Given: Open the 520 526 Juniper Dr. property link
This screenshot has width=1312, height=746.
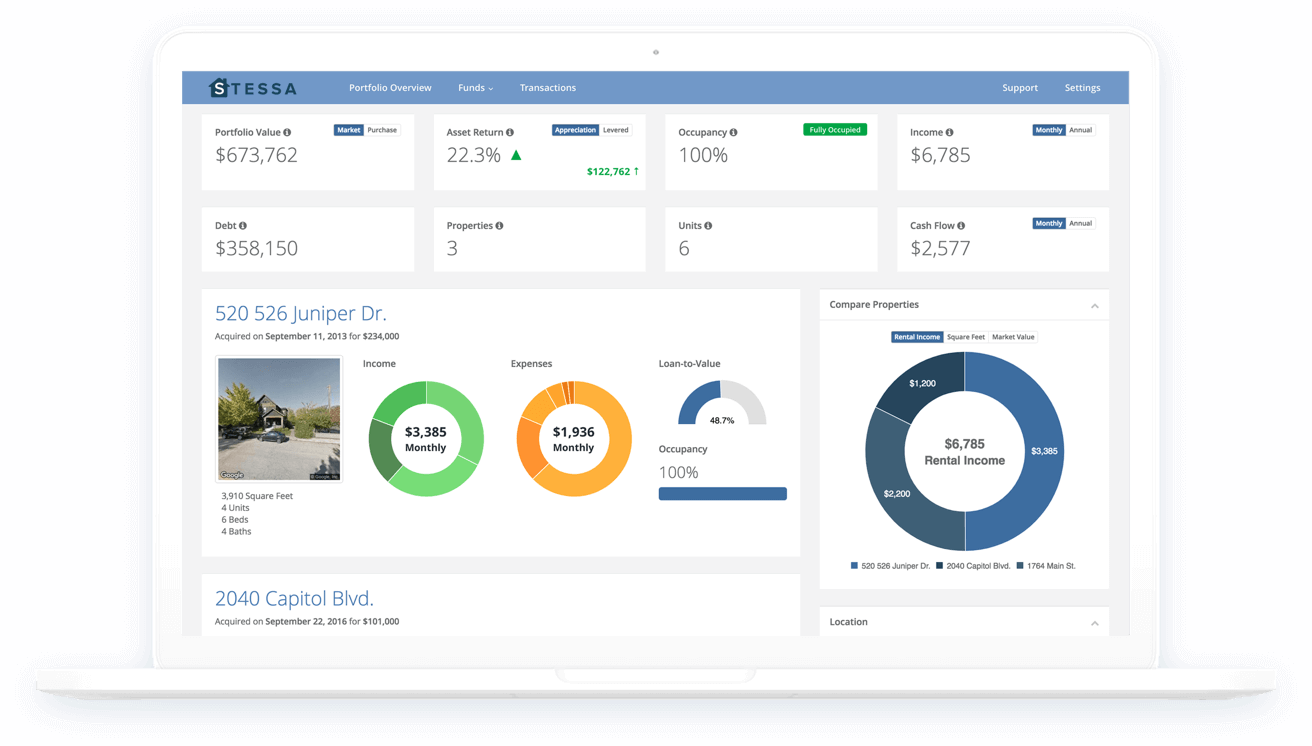Looking at the screenshot, I should [x=300, y=313].
